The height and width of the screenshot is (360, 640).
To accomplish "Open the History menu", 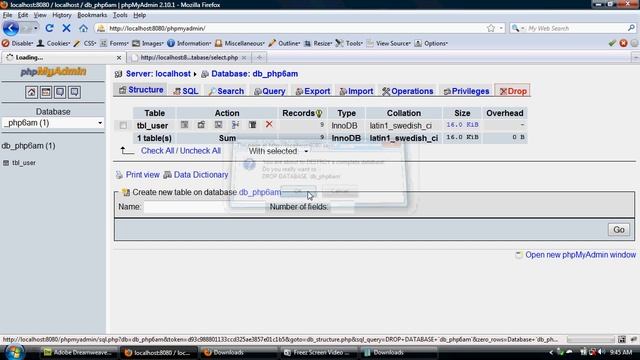I will point(62,15).
